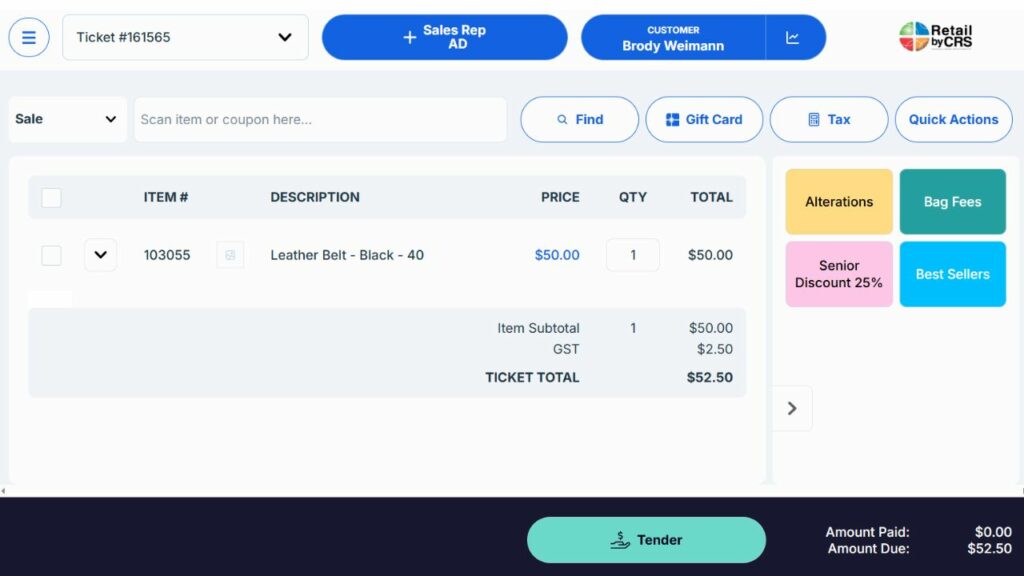Screen dimensions: 1024x576
Task: Click the plus icon for Sales Rep
Action: pyautogui.click(x=409, y=38)
